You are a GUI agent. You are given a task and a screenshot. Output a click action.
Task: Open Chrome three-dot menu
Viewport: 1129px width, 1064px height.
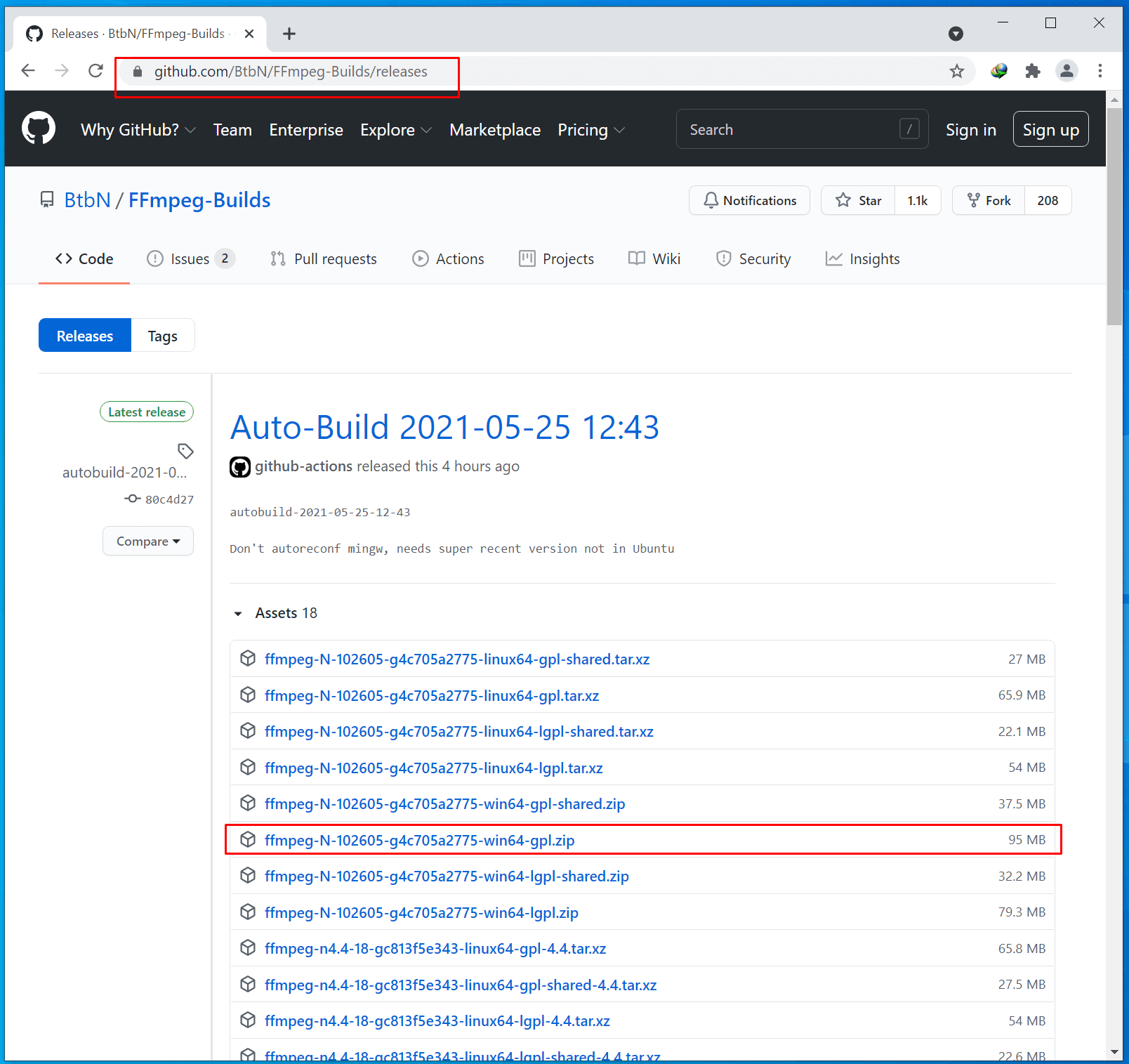pyautogui.click(x=1100, y=71)
